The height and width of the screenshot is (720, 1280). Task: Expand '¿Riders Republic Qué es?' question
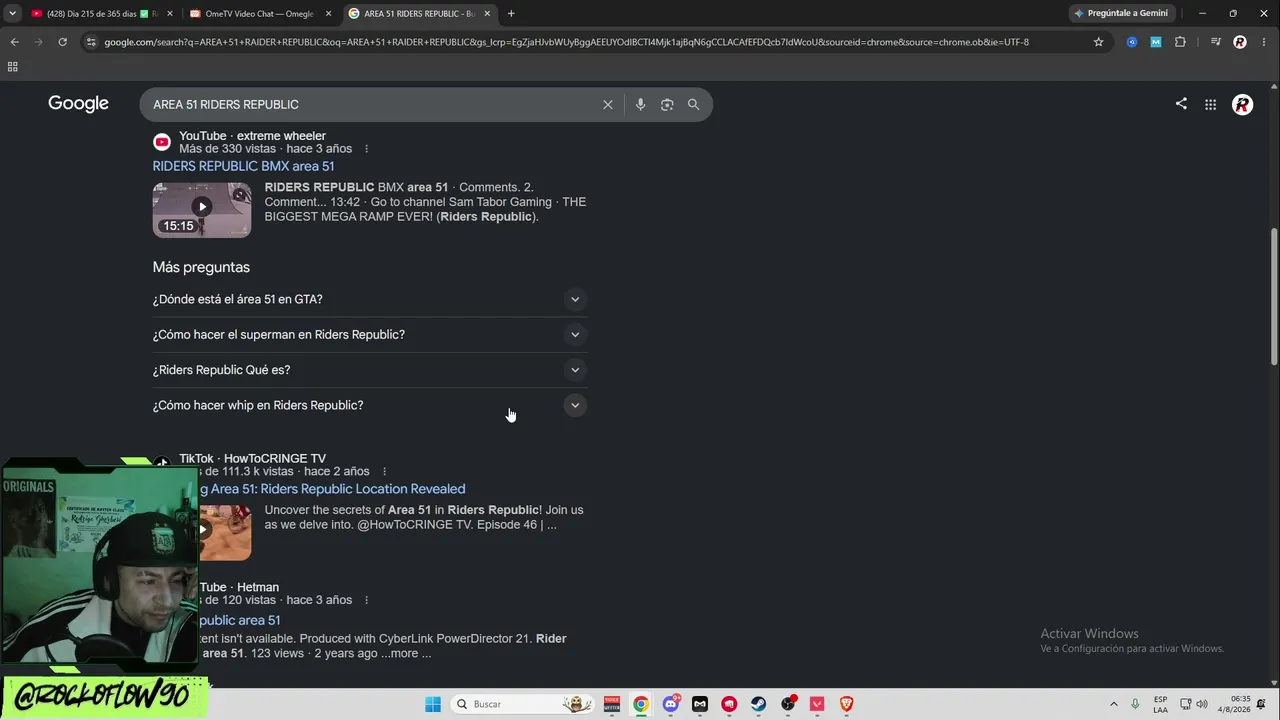click(370, 370)
